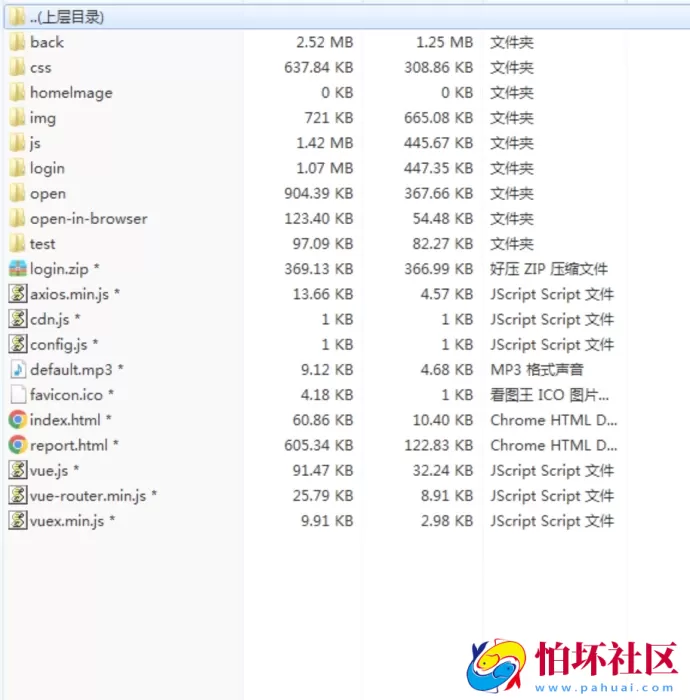Viewport: 690px width, 700px height.
Task: Select the vue.js script file icon
Action: (18, 470)
